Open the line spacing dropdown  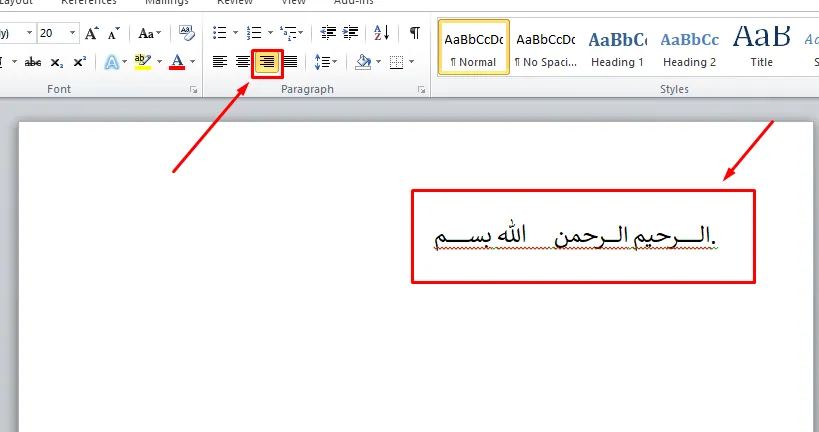(x=326, y=62)
